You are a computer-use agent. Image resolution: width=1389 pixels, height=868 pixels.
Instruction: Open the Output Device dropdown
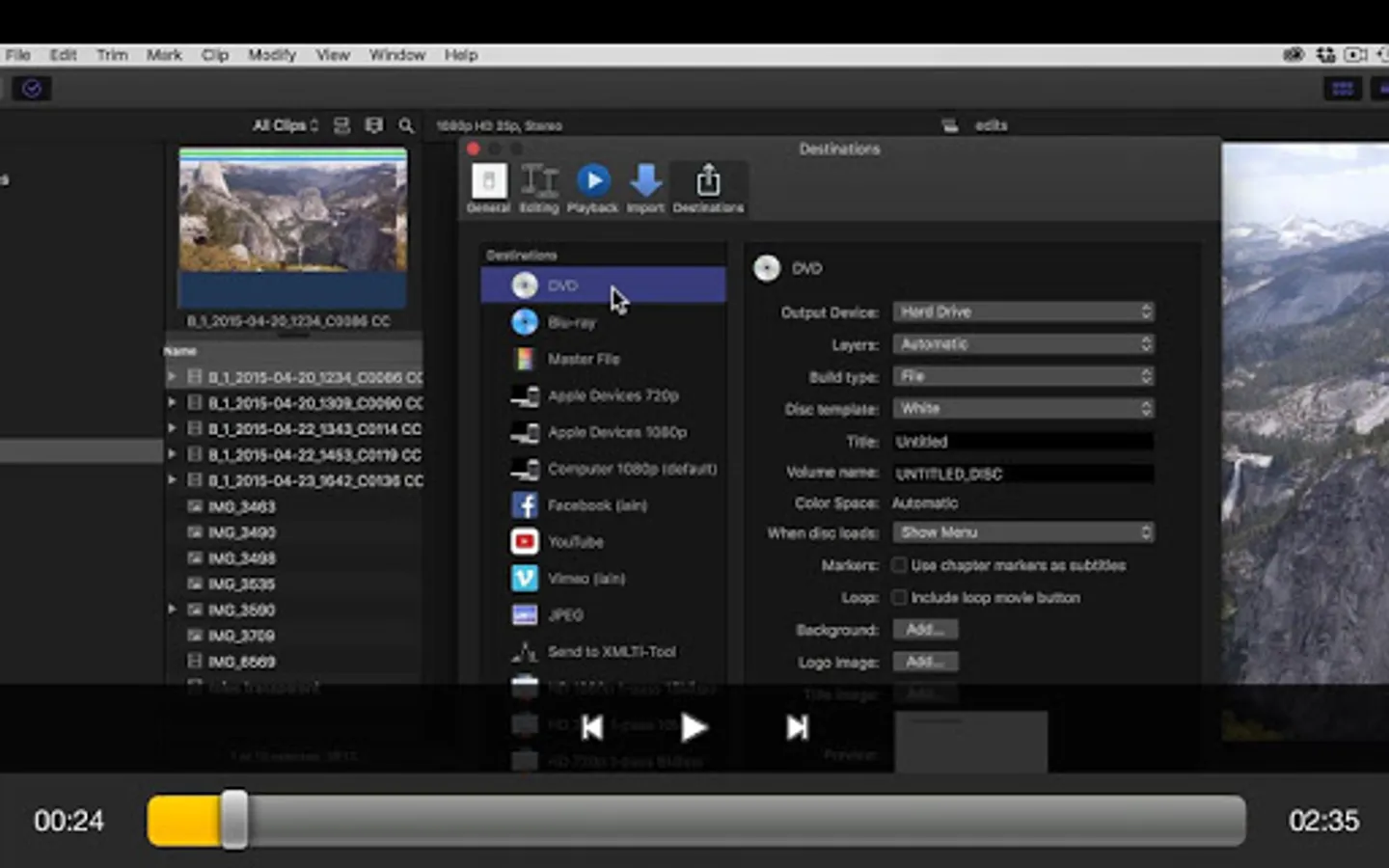click(x=1022, y=312)
